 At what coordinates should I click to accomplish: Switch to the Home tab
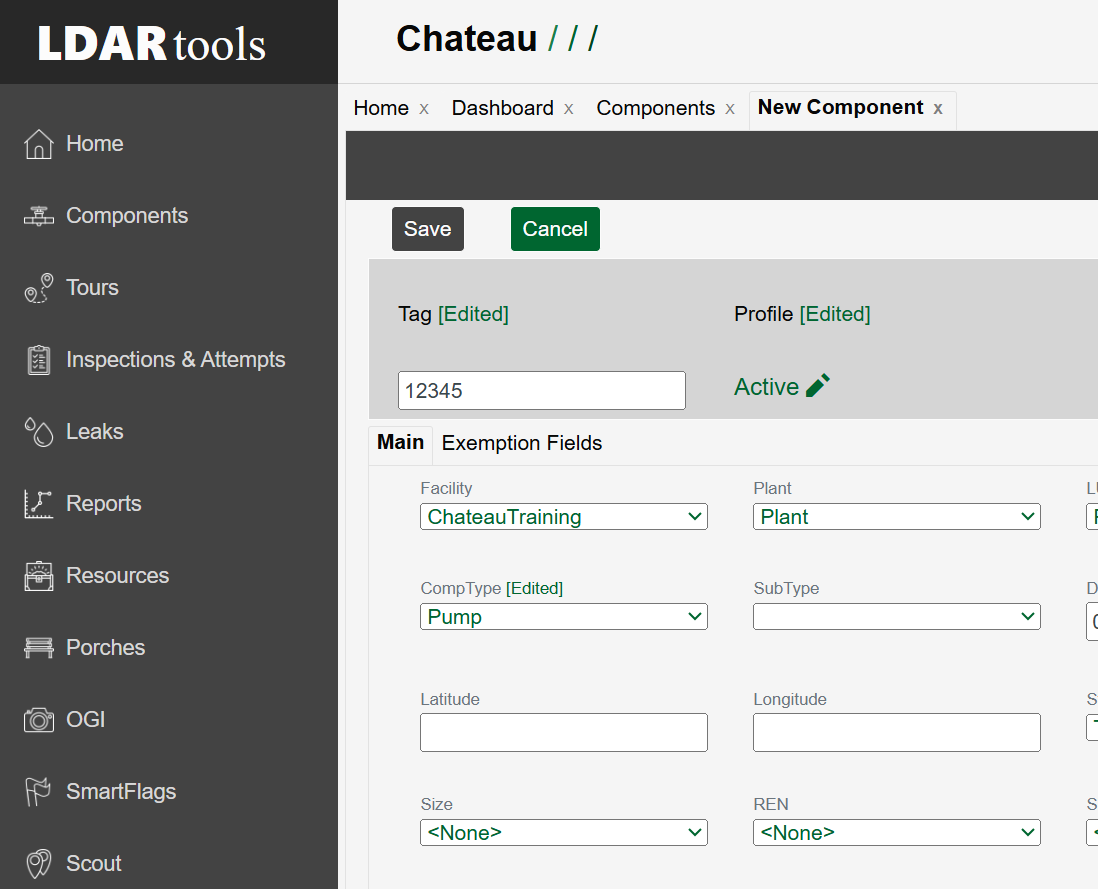click(381, 108)
